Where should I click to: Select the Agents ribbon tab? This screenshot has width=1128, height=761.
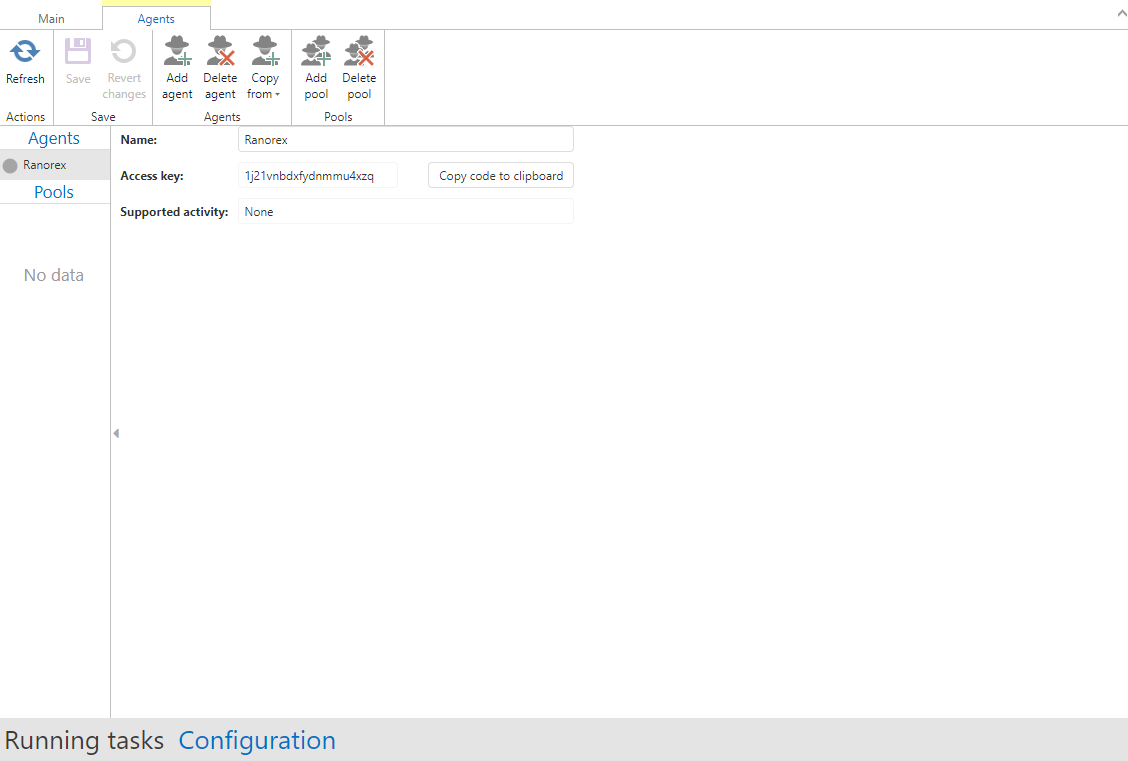(x=156, y=19)
